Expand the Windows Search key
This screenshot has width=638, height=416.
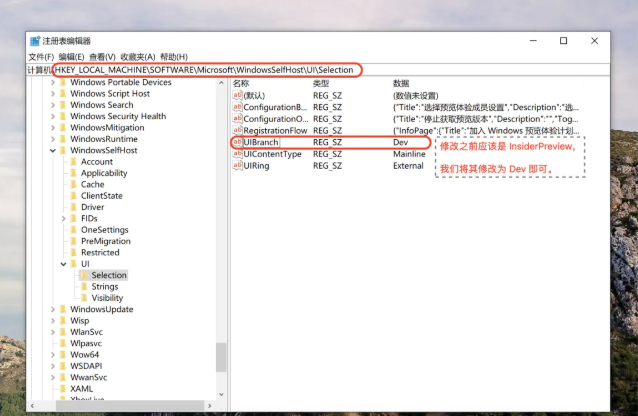53,105
